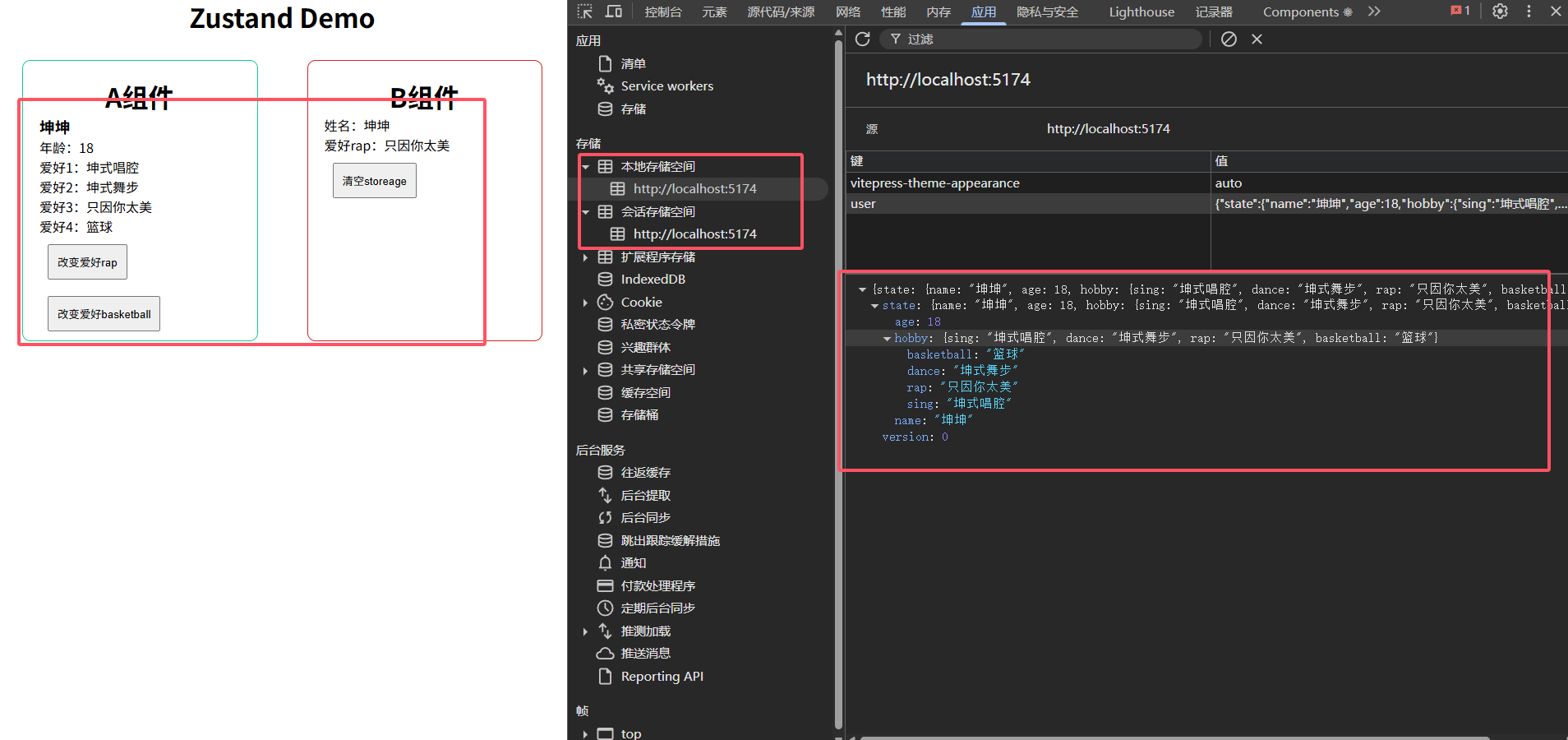Expand the 推测加载 node
Image resolution: width=1568 pixels, height=740 pixels.
[585, 631]
